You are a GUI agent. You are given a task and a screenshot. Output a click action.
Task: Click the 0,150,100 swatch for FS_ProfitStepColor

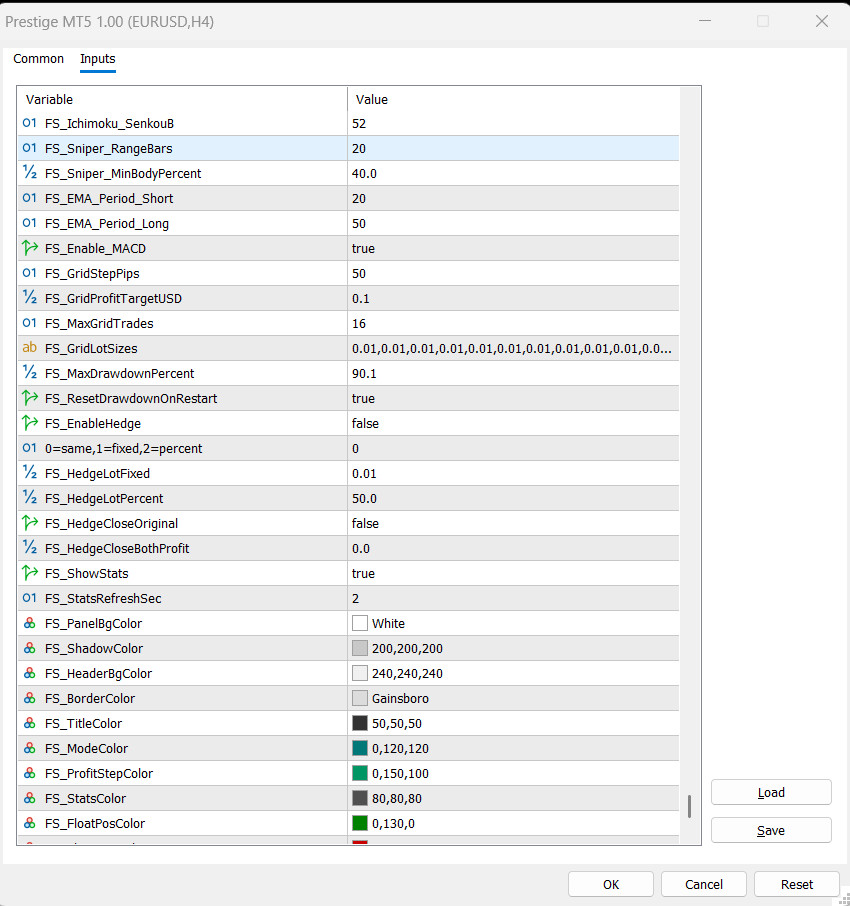pos(360,773)
